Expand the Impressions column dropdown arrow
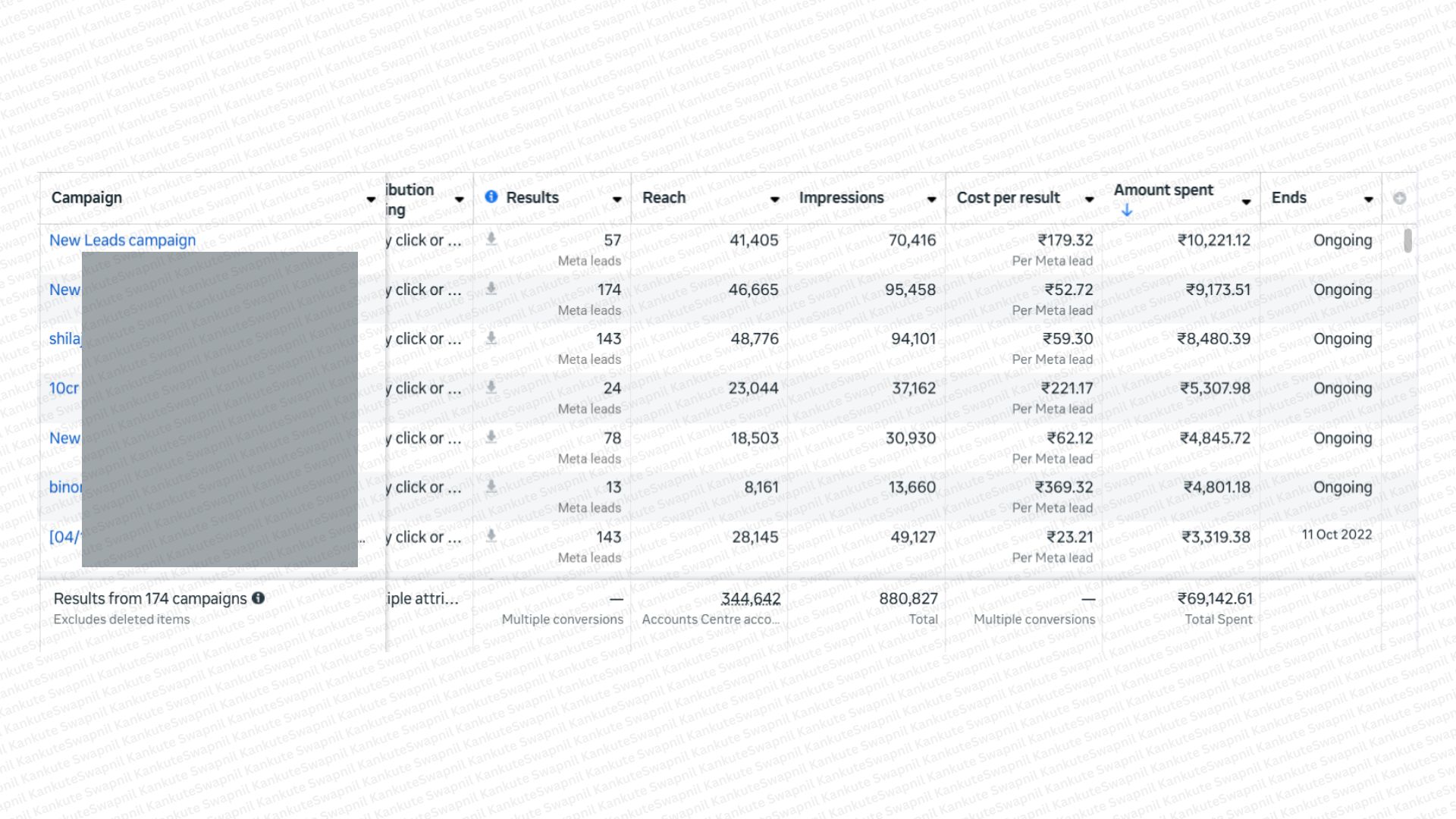Screen dimensions: 1456x819 coord(931,199)
